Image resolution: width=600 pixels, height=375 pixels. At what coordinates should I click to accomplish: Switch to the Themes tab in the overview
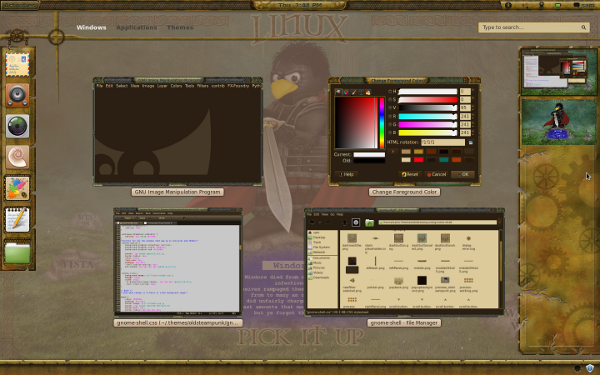pyautogui.click(x=180, y=28)
